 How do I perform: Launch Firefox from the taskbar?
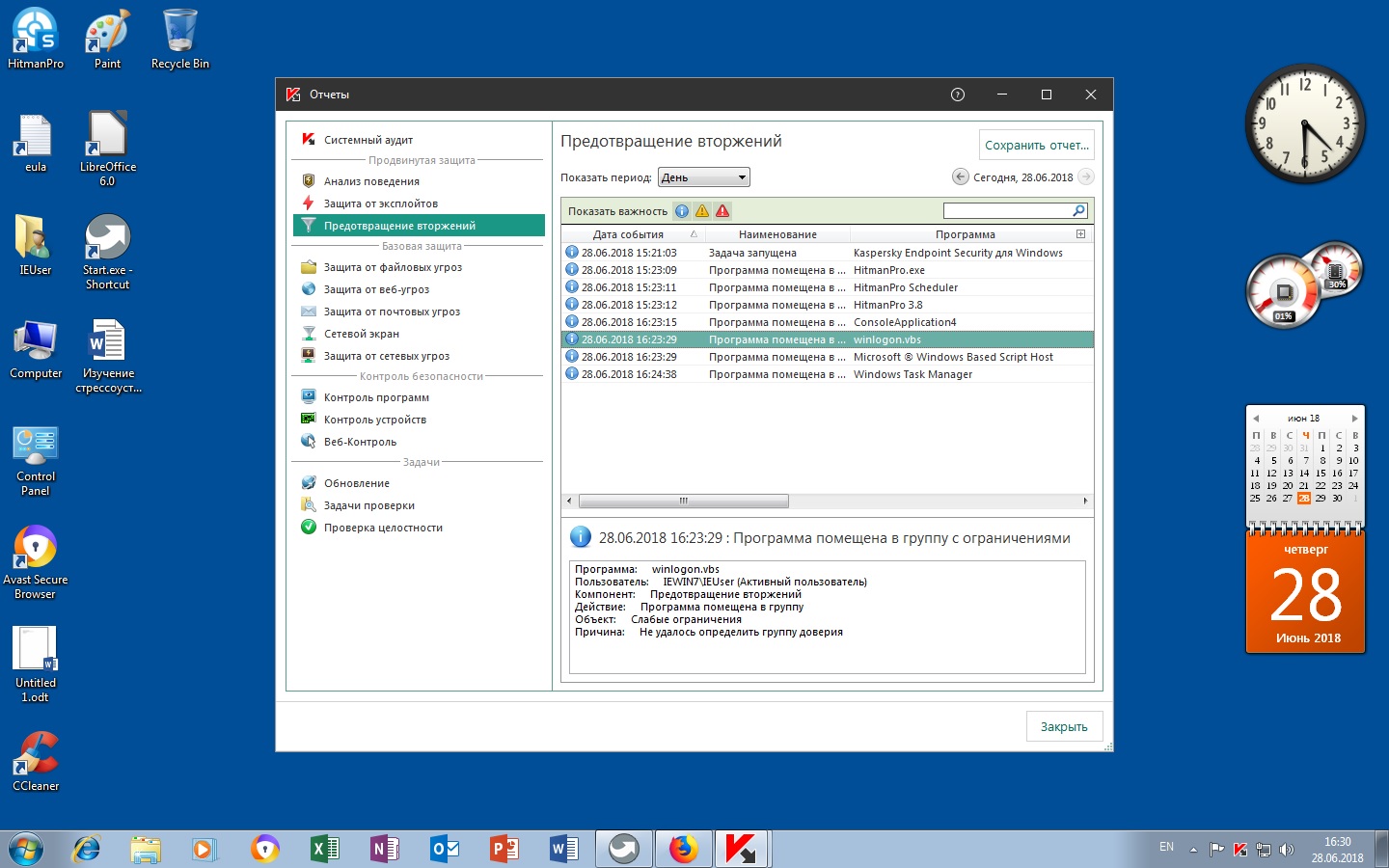click(x=684, y=849)
